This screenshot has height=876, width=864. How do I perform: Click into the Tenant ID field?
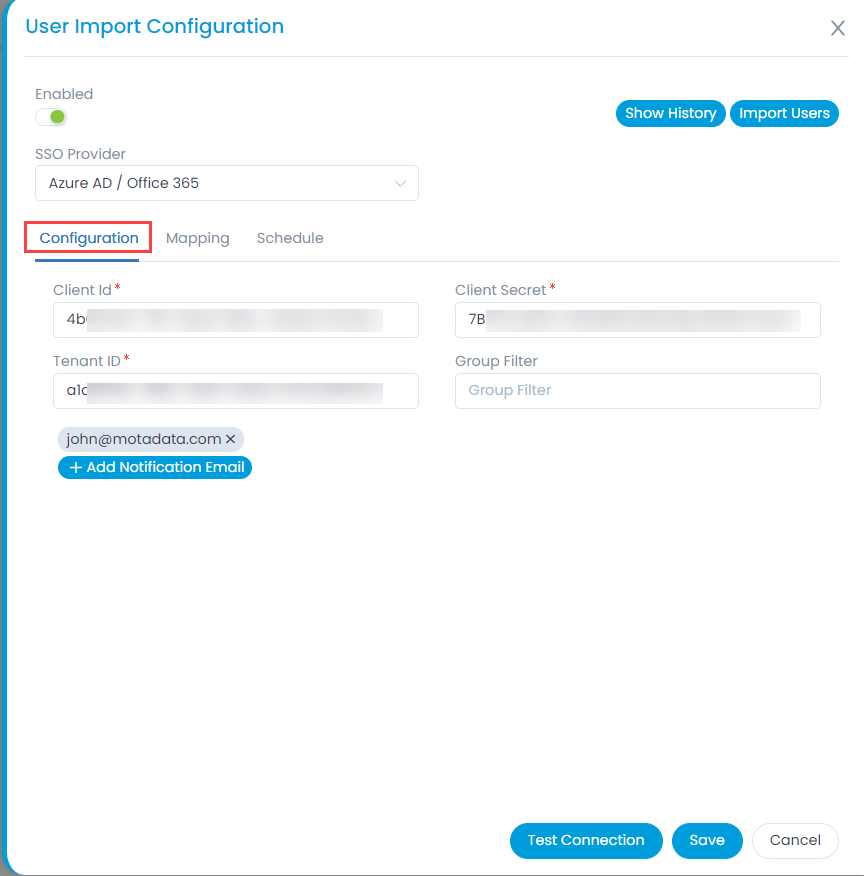click(x=236, y=391)
